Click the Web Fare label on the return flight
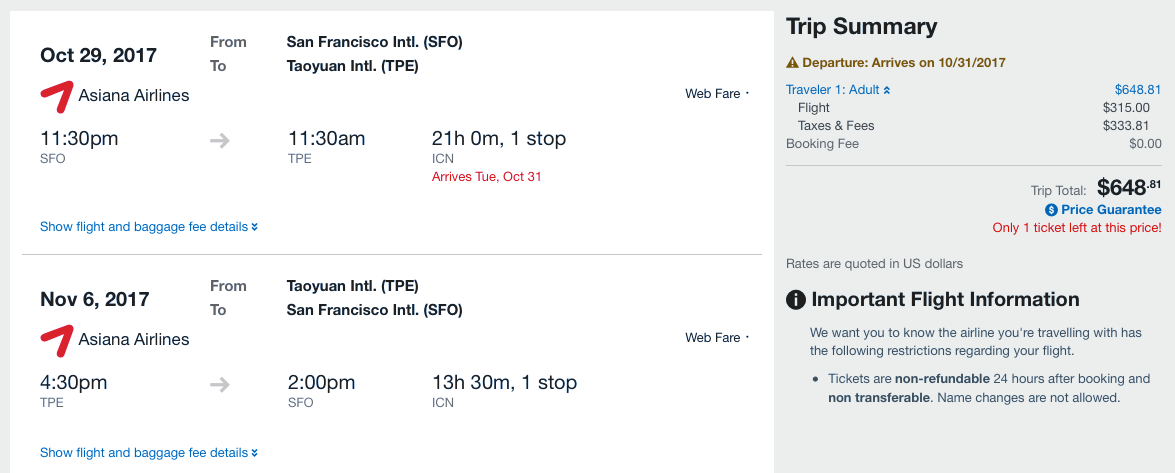This screenshot has height=473, width=1175. [713, 338]
